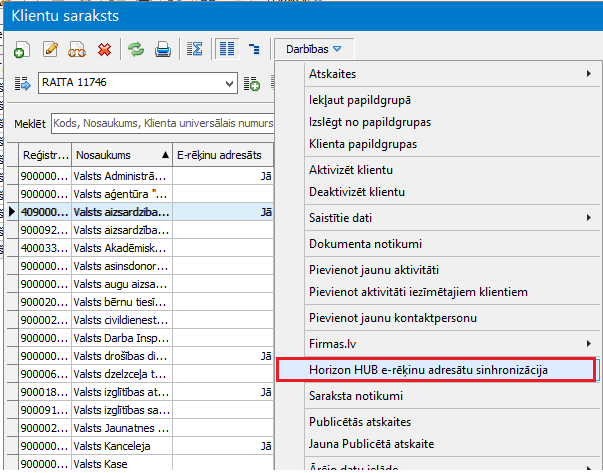603x473 pixels.
Task: Click registration number 400033... cell
Action: click(45, 248)
